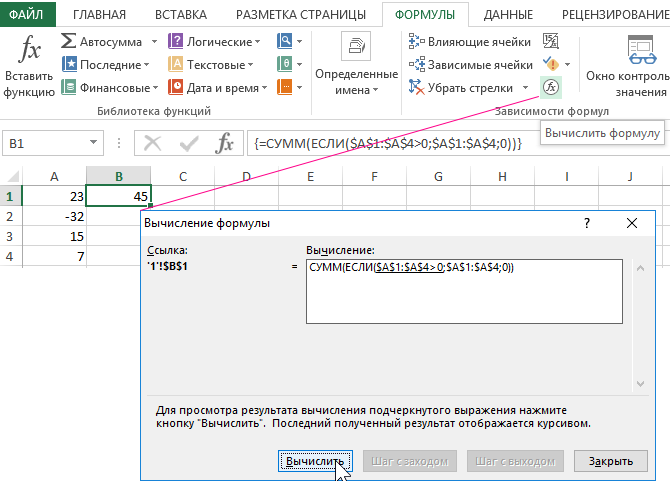Click the evaluation box scroll down arrow
Viewport: 670px width, 481px height.
coord(640,384)
